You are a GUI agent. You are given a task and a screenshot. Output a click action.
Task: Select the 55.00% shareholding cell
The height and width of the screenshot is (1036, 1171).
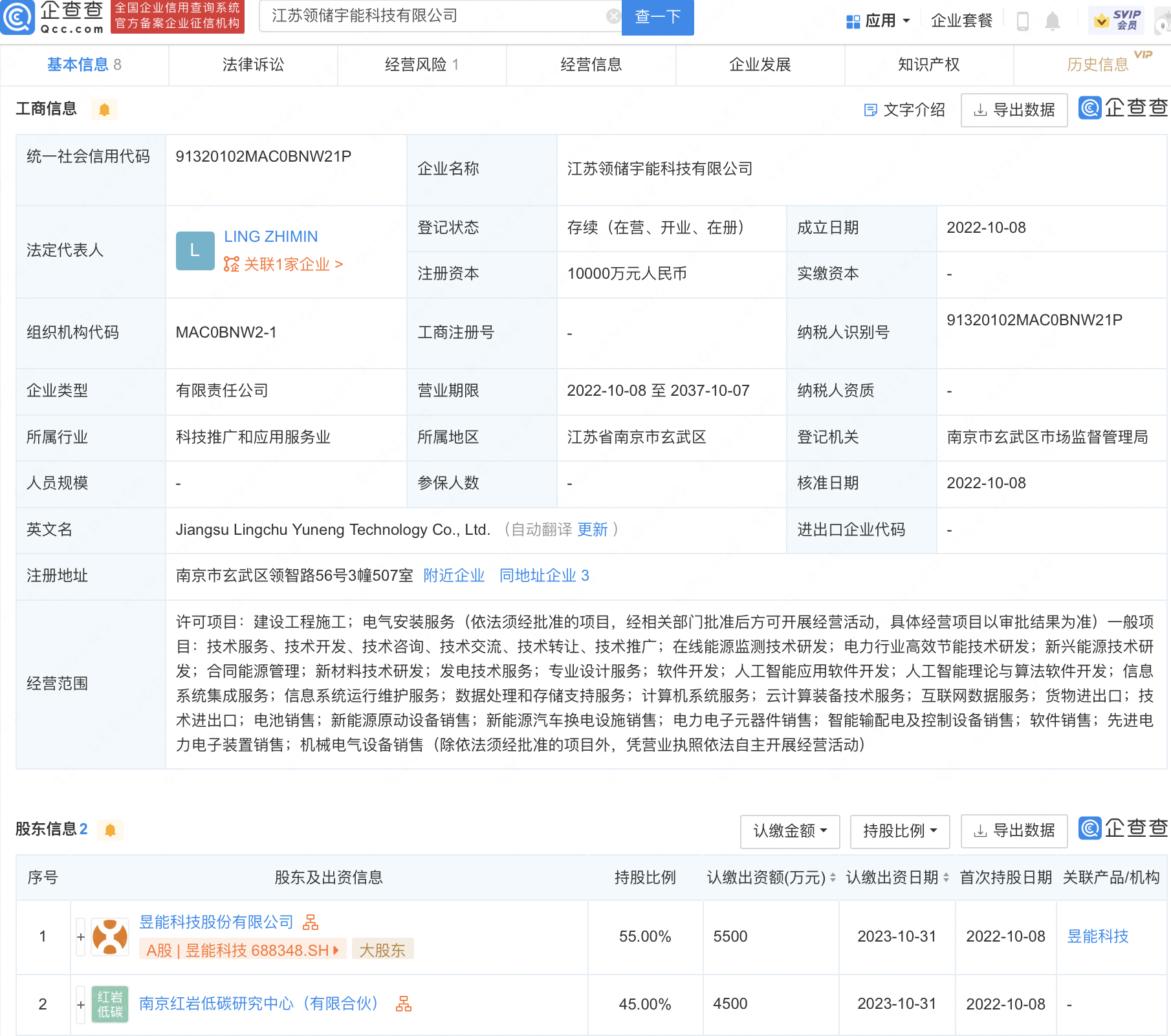click(645, 936)
